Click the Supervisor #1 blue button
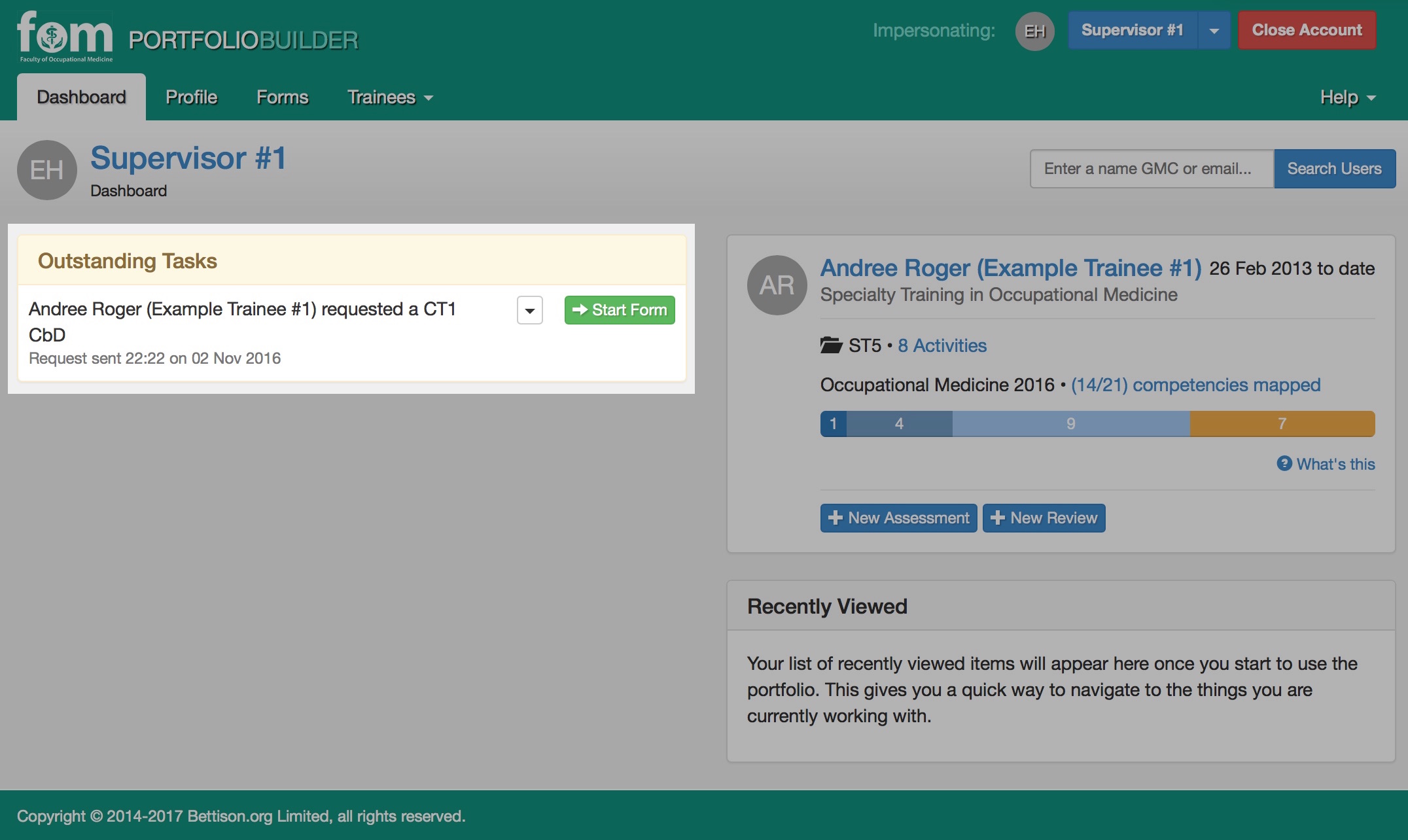This screenshot has width=1408, height=840. [x=1133, y=30]
